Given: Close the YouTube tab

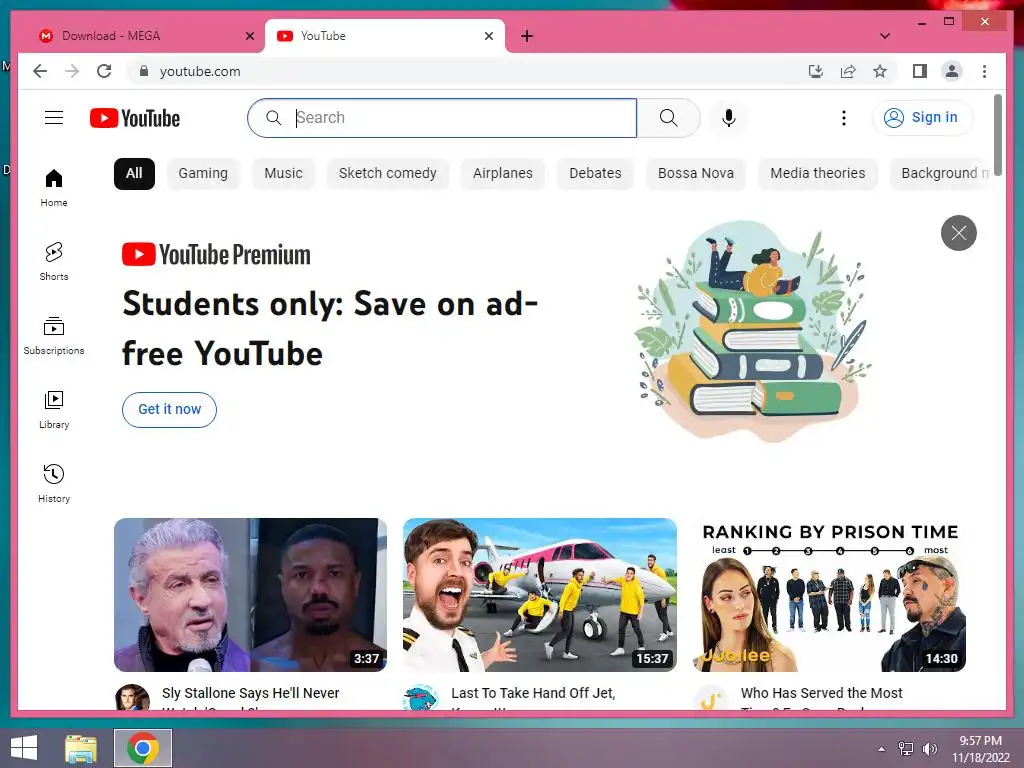Looking at the screenshot, I should pyautogui.click(x=488, y=36).
